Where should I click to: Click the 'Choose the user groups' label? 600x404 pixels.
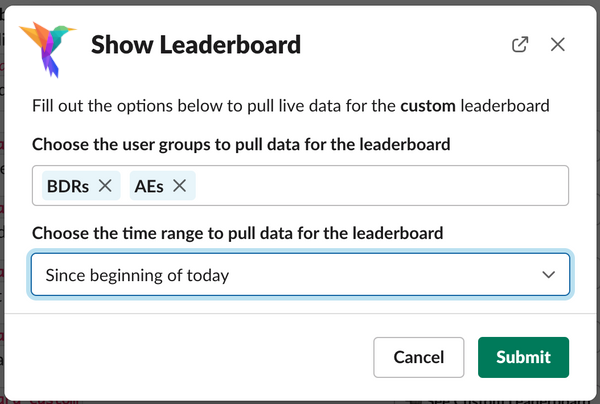(x=241, y=145)
